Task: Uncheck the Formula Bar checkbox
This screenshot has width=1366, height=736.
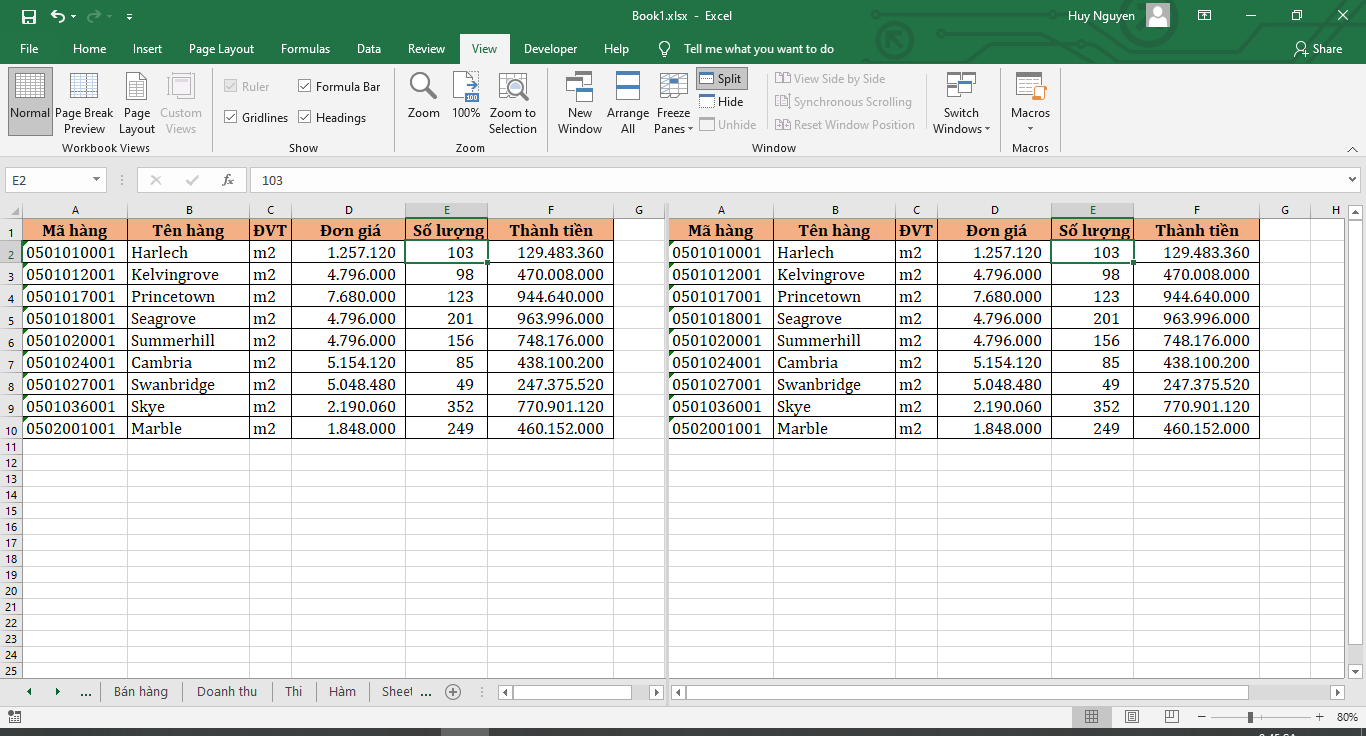Action: coord(305,87)
